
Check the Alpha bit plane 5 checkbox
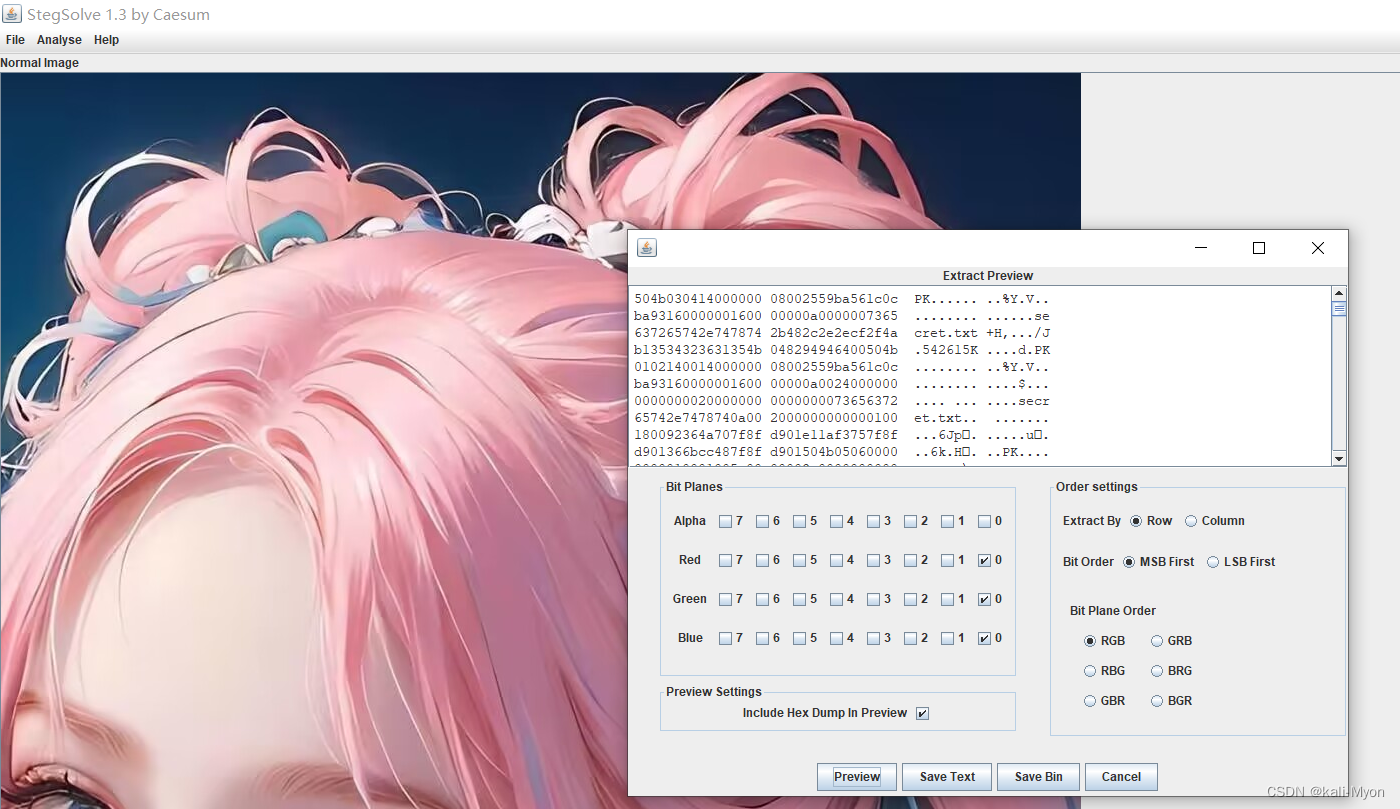click(799, 521)
